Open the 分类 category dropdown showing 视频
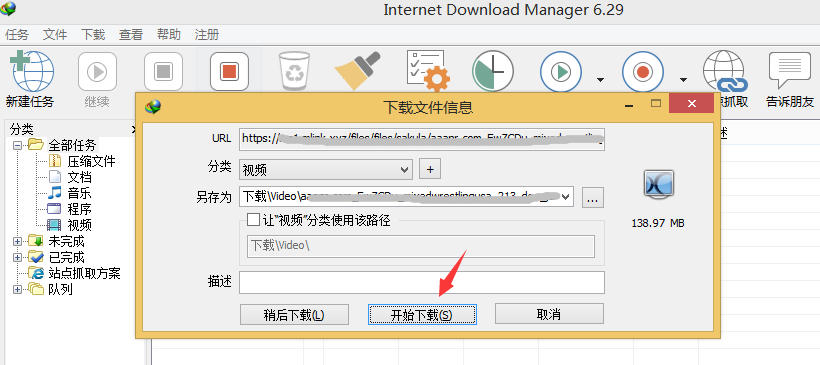This screenshot has height=365, width=820. (x=326, y=169)
